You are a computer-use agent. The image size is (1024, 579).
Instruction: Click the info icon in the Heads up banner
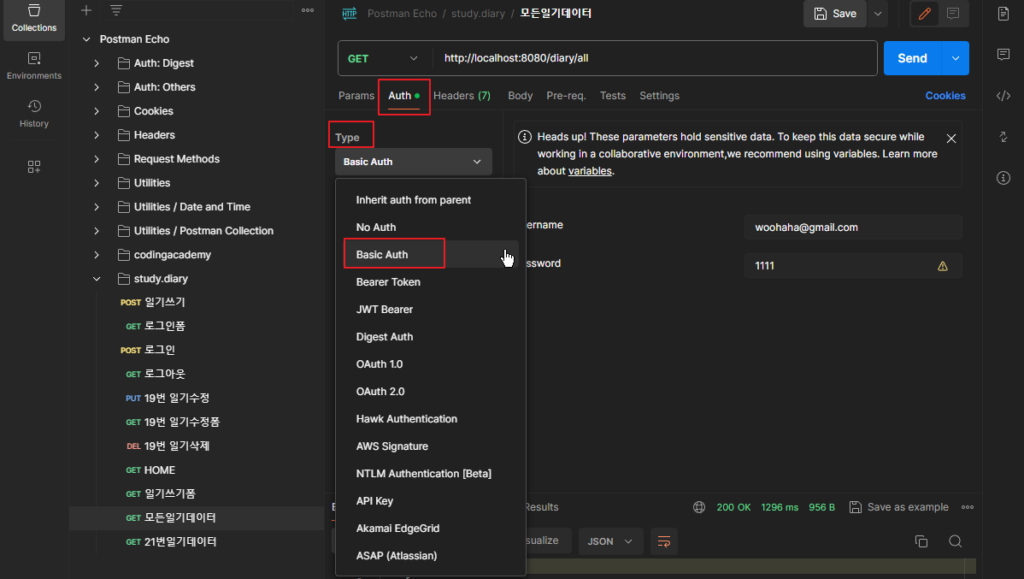(524, 137)
